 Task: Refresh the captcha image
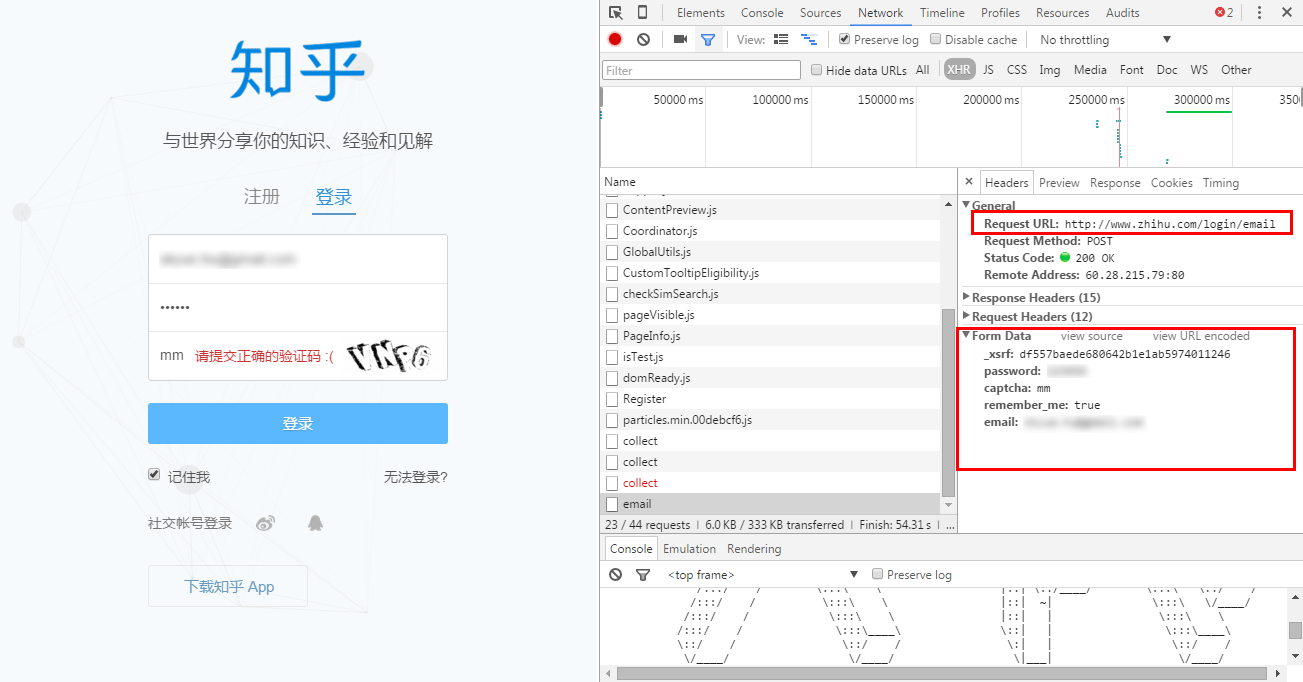(x=389, y=356)
